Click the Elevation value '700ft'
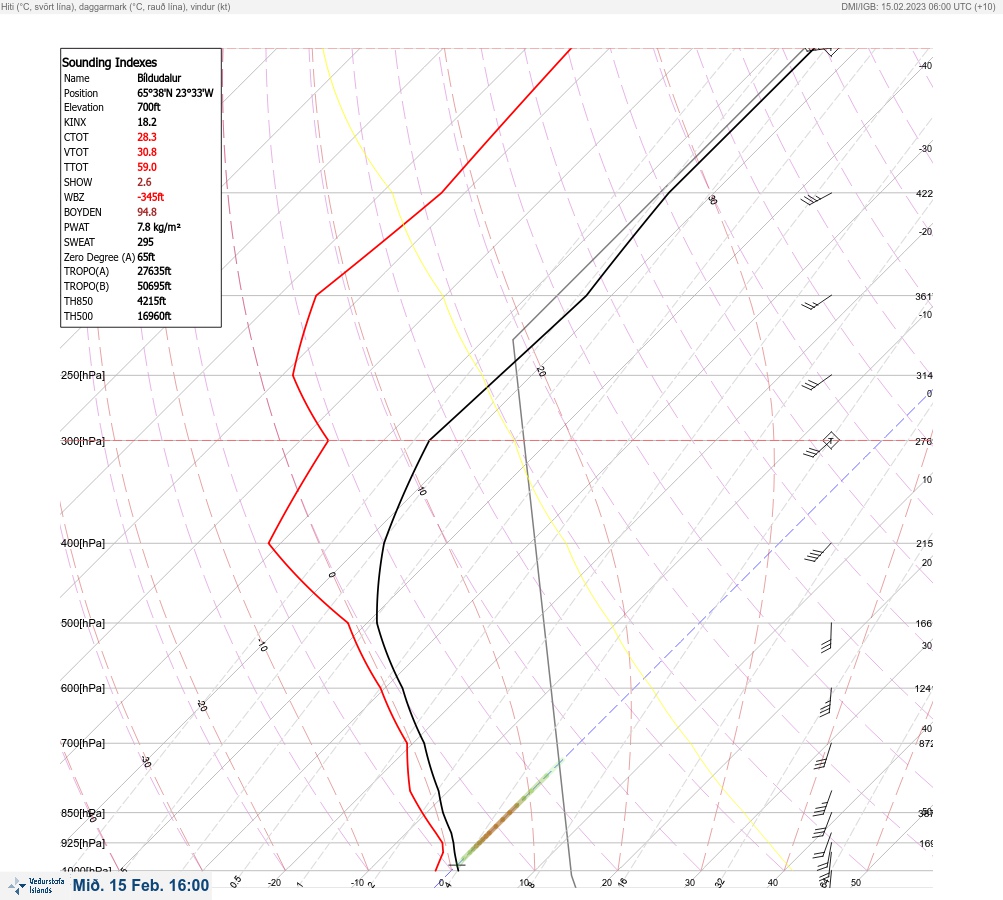Viewport: 1003px width, 900px height. [148, 107]
